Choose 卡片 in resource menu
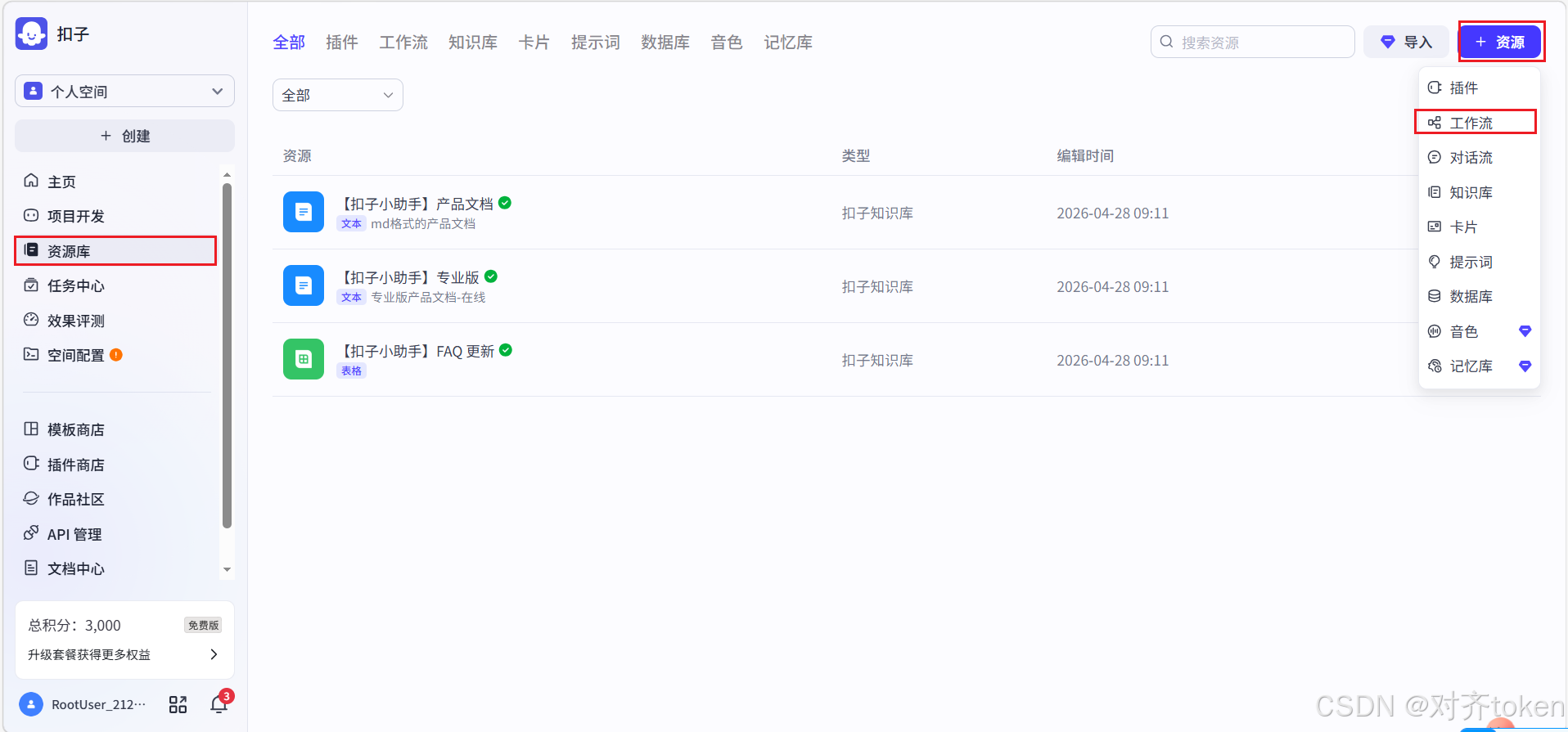1568x732 pixels. (x=1479, y=227)
